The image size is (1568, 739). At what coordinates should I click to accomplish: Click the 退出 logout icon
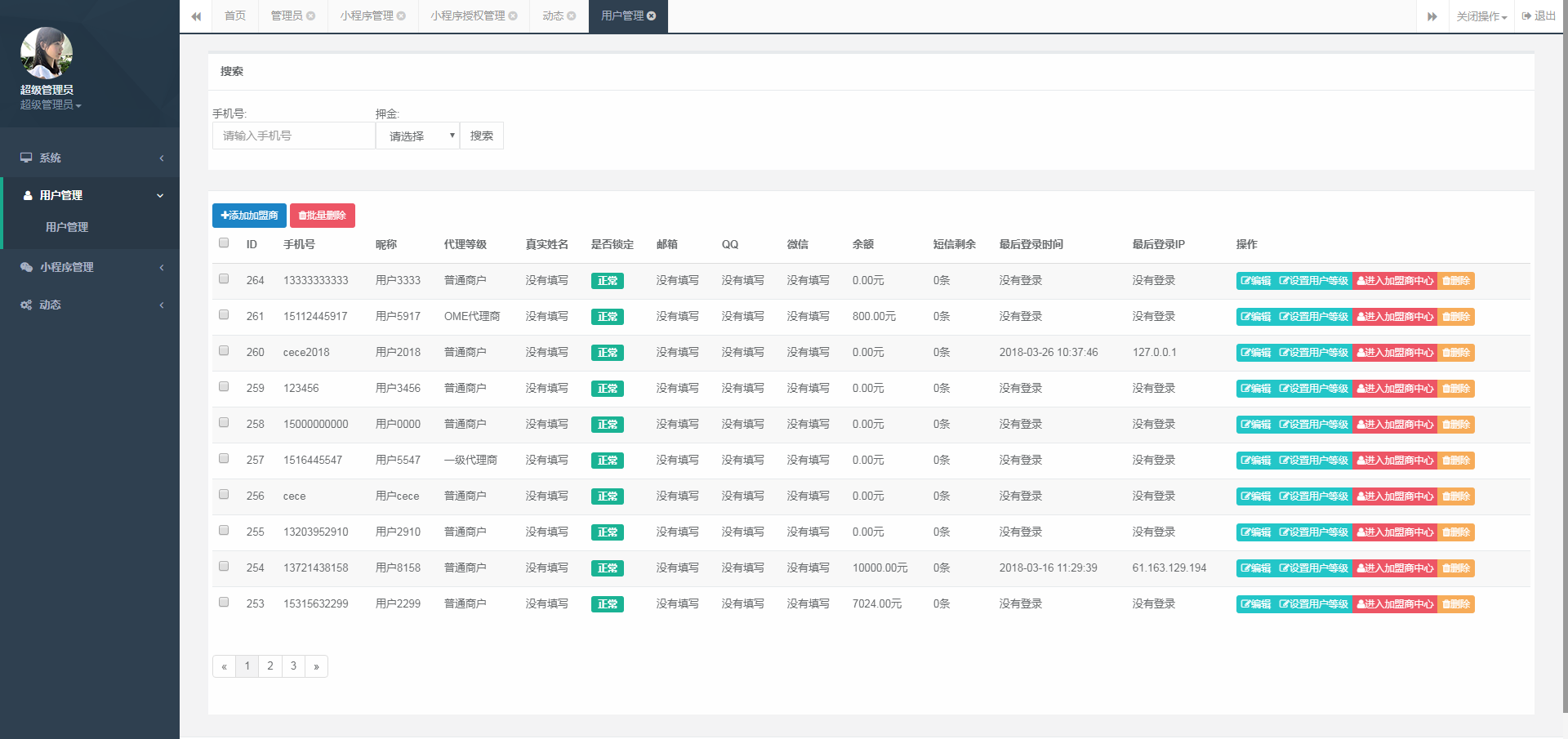pyautogui.click(x=1526, y=16)
